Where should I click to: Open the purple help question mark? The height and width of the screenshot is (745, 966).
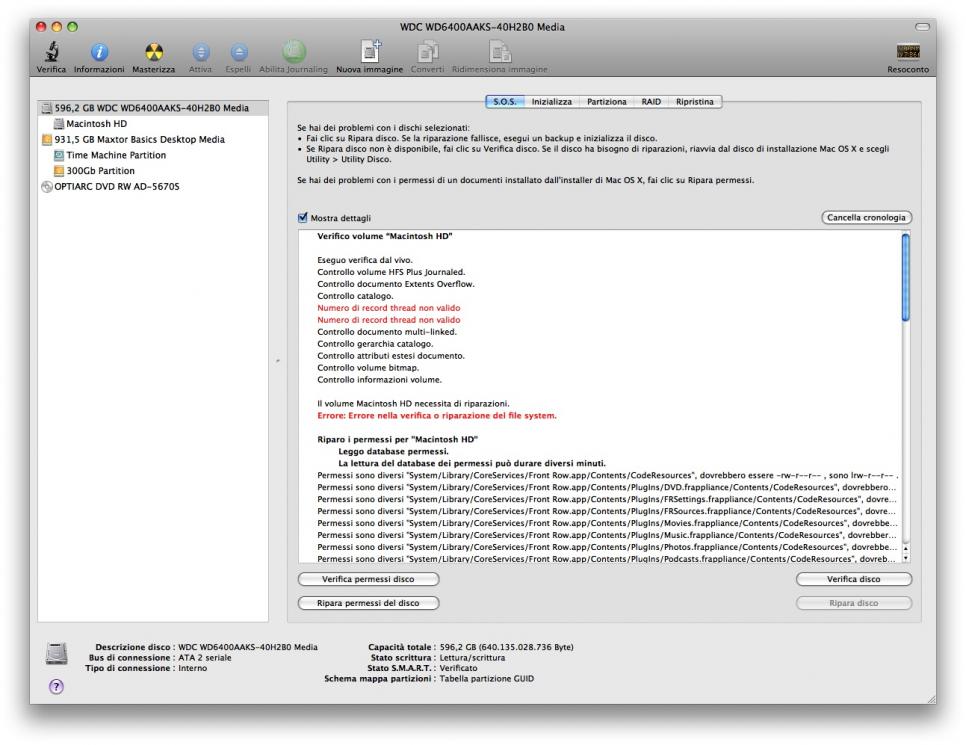click(56, 686)
